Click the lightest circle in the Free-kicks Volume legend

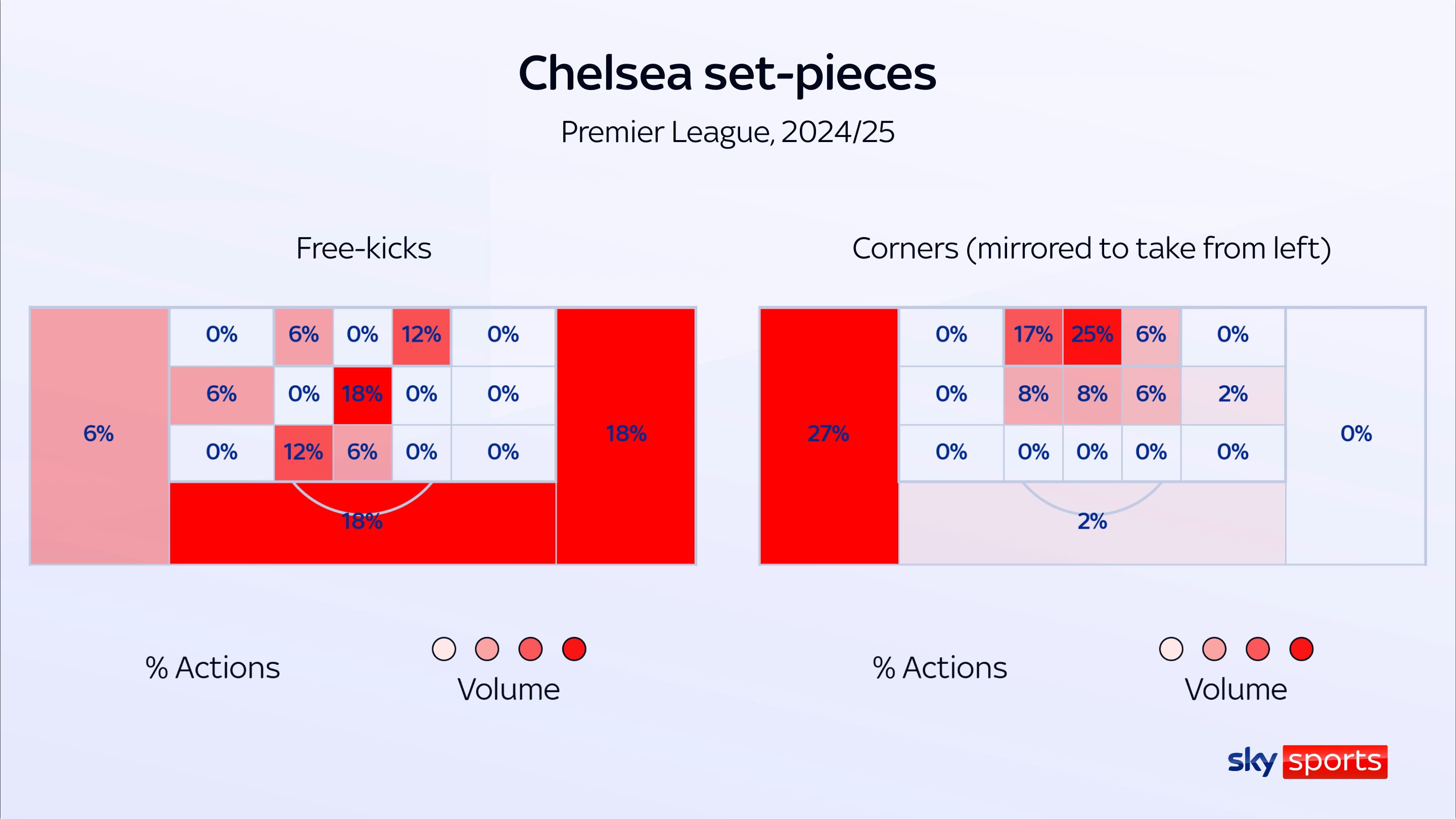(444, 649)
